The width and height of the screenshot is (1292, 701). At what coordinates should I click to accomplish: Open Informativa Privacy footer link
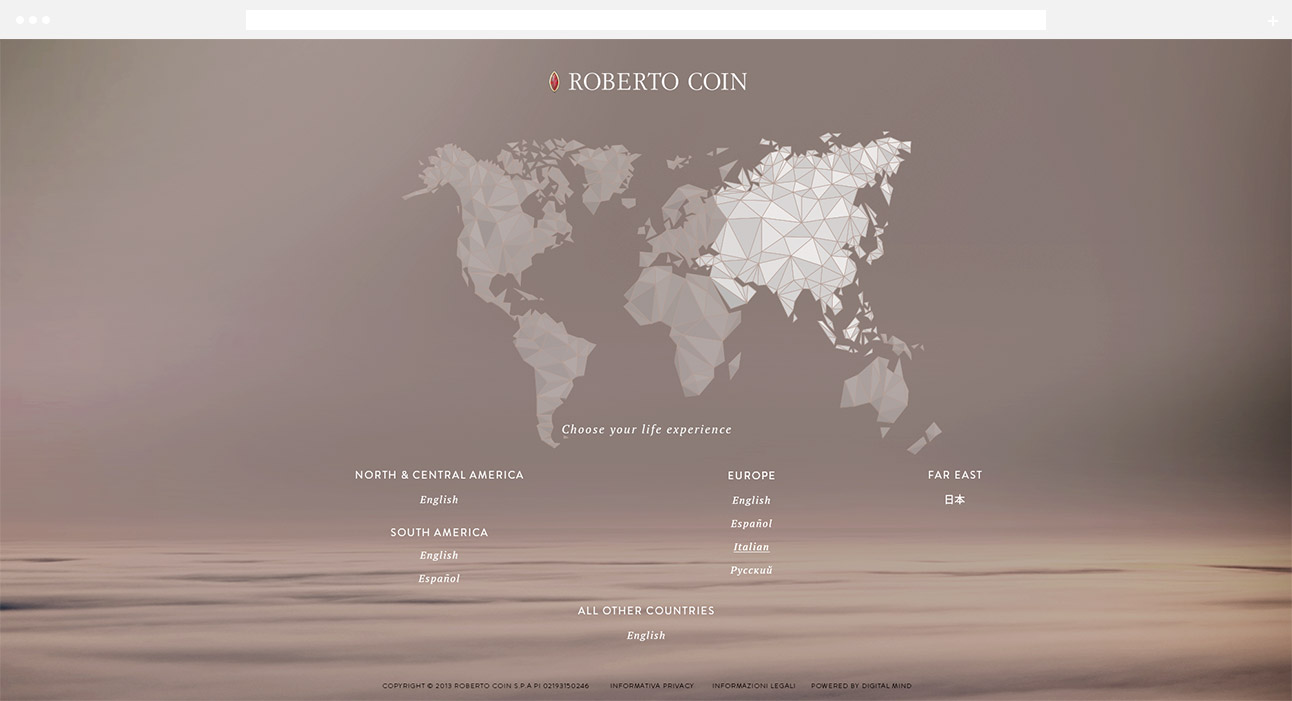(x=651, y=686)
